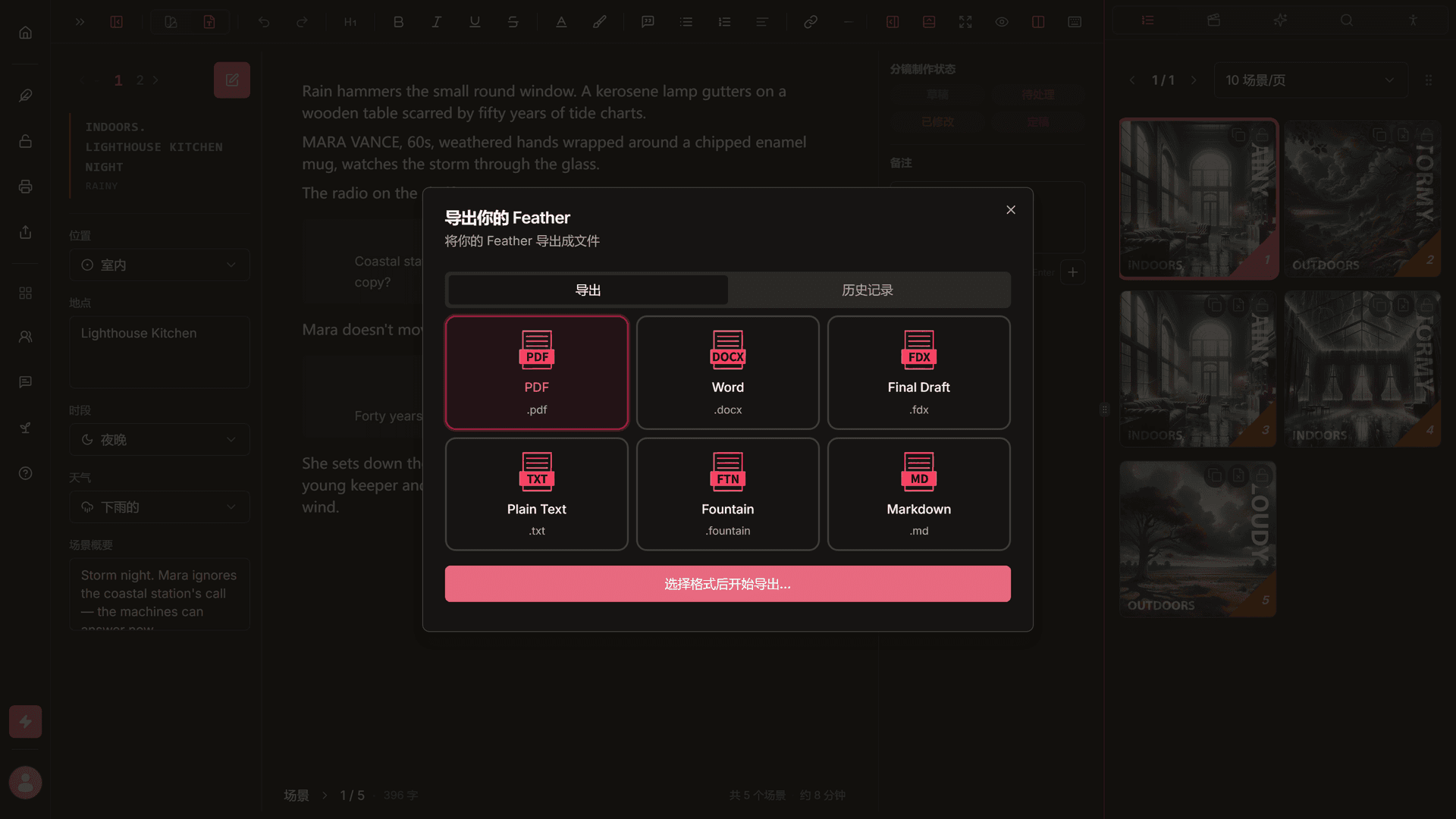Open the comments icon in left sidebar
This screenshot has width=1456, height=819.
click(26, 382)
